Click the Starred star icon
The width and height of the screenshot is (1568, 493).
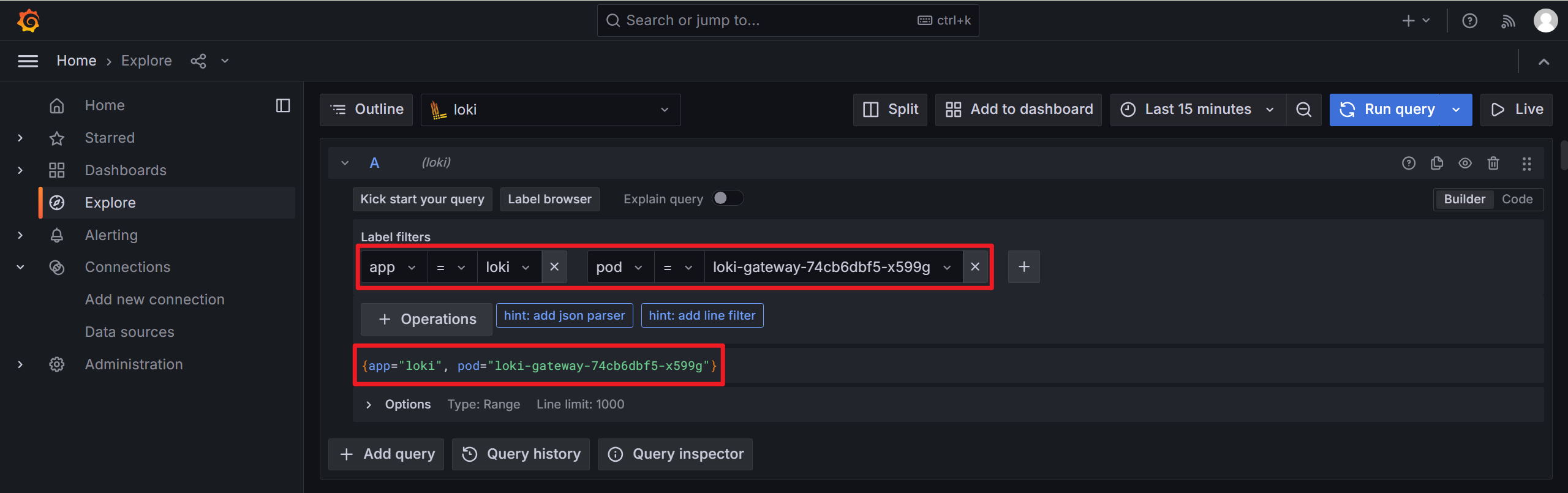pyautogui.click(x=57, y=138)
